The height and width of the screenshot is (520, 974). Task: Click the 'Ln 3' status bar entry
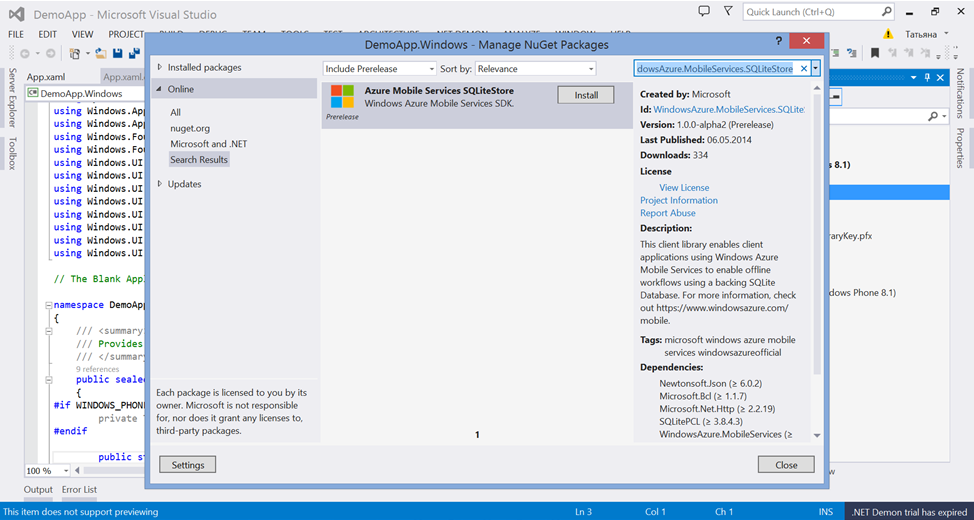pos(583,512)
